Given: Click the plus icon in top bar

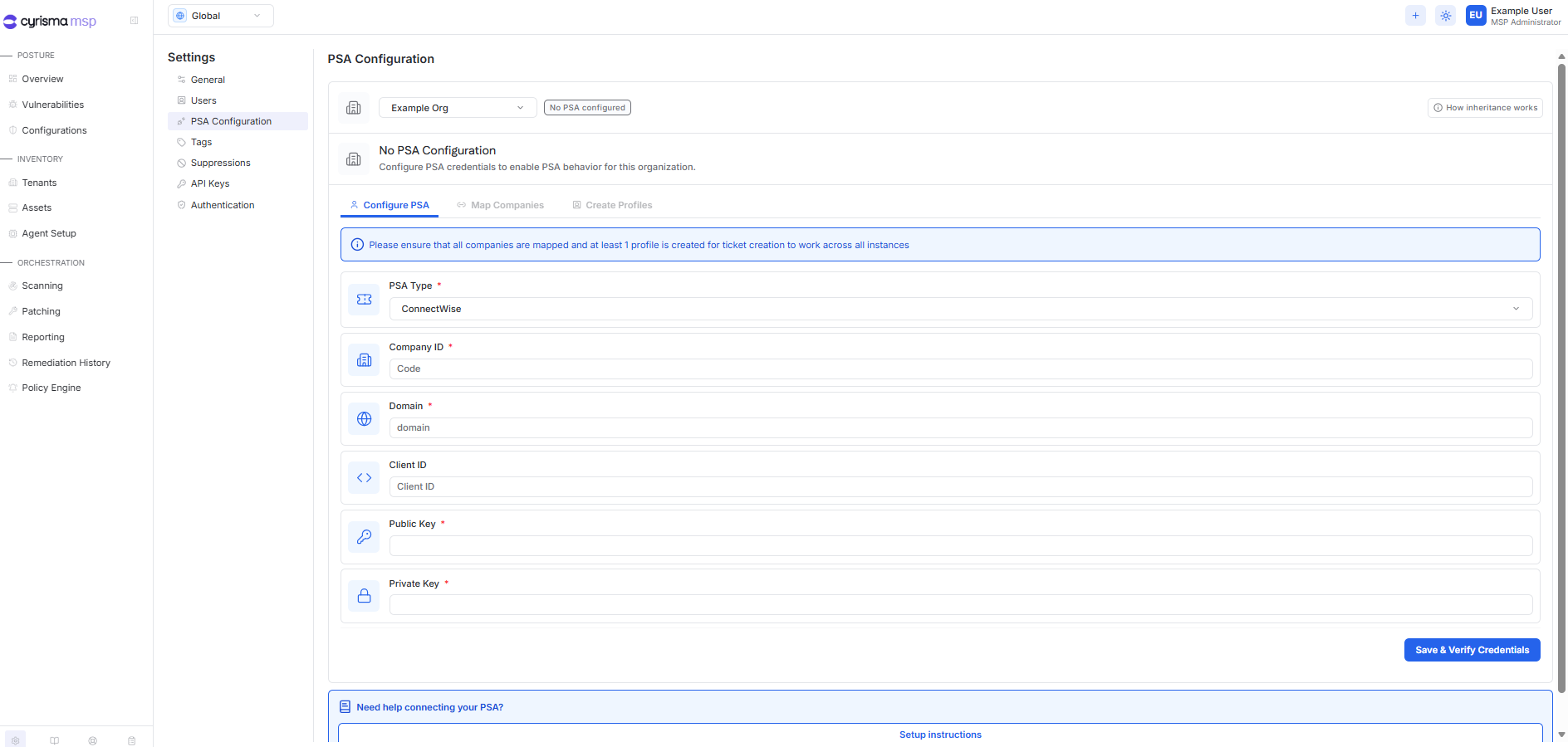Looking at the screenshot, I should click(1415, 16).
